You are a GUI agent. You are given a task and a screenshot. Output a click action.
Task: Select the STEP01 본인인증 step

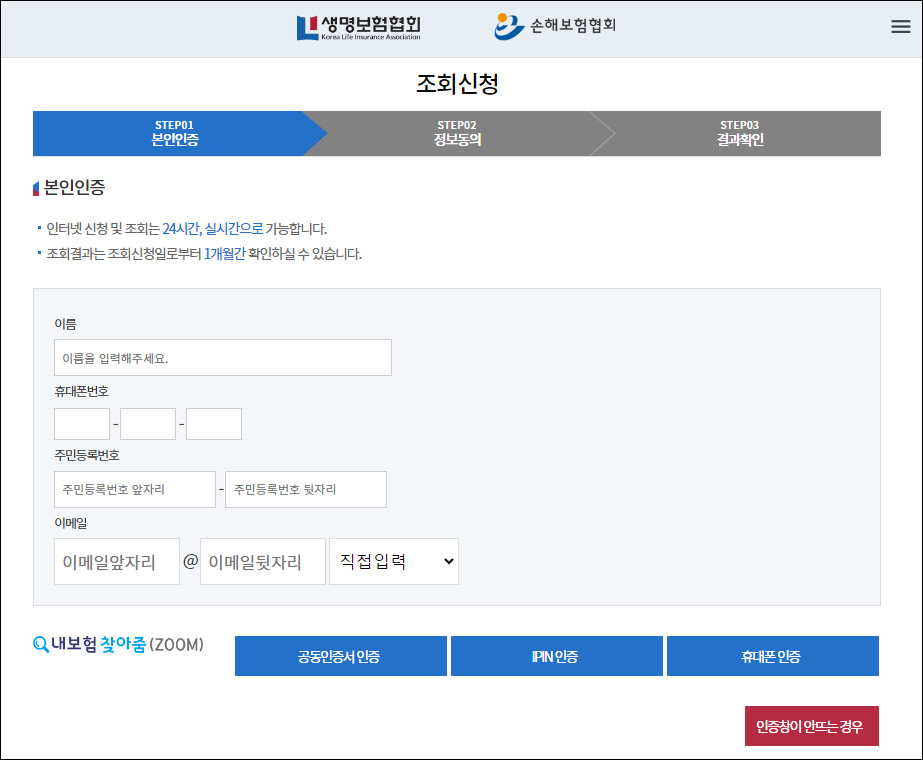[x=175, y=133]
